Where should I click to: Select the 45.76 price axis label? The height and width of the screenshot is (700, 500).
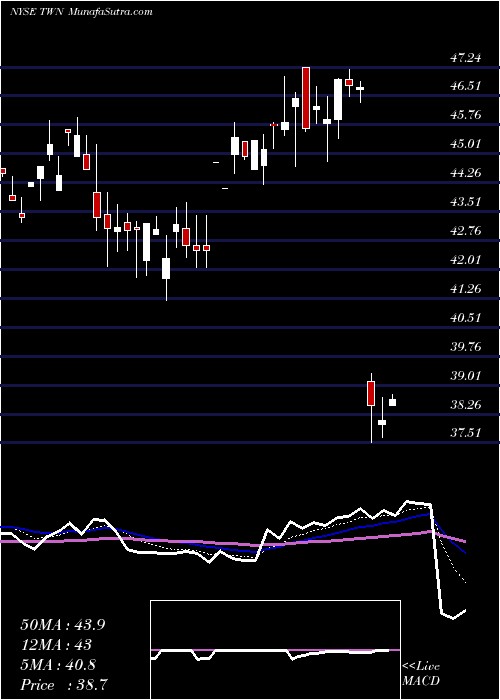466,115
